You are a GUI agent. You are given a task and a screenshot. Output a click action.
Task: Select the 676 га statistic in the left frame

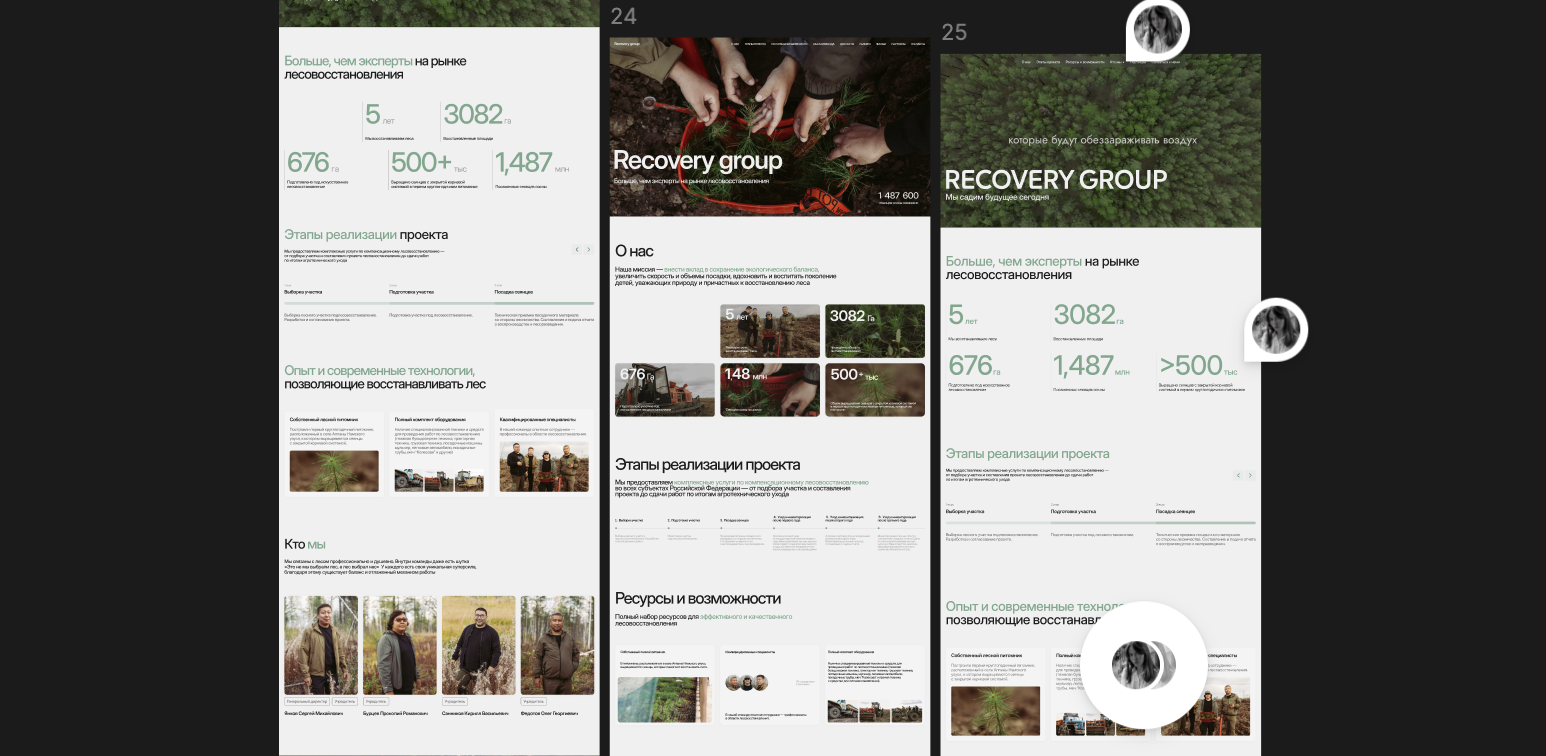click(x=313, y=163)
